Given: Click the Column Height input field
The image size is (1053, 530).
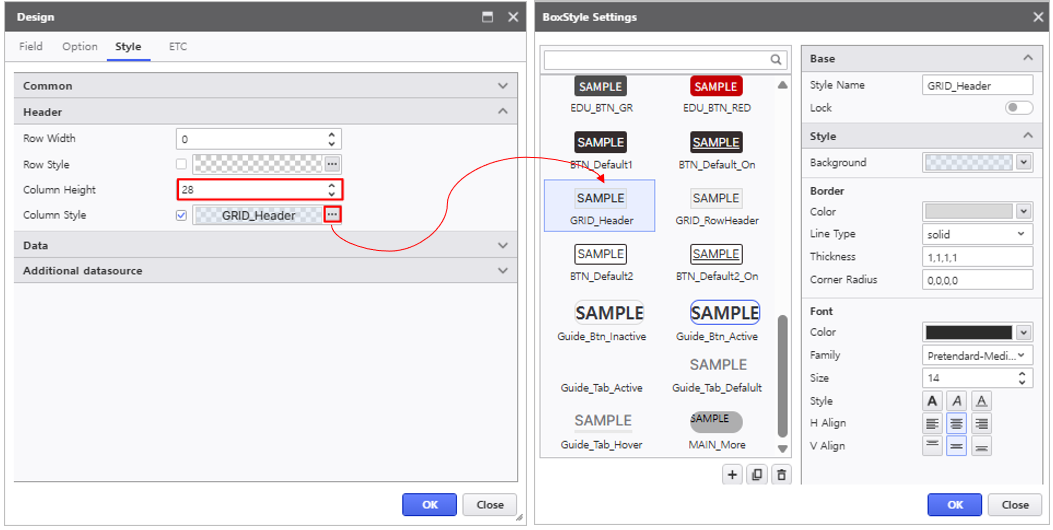Looking at the screenshot, I should coord(261,189).
